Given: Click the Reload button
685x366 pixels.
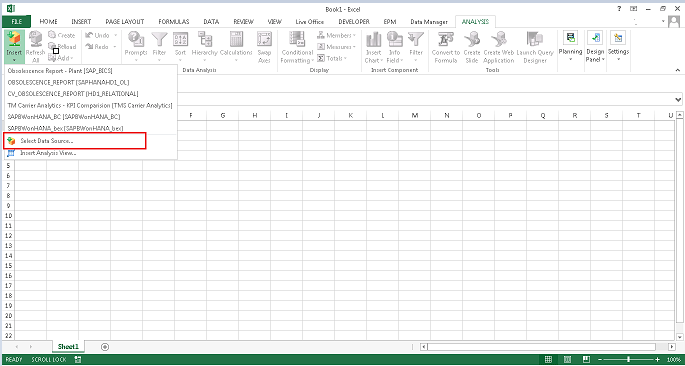Looking at the screenshot, I should (62, 47).
